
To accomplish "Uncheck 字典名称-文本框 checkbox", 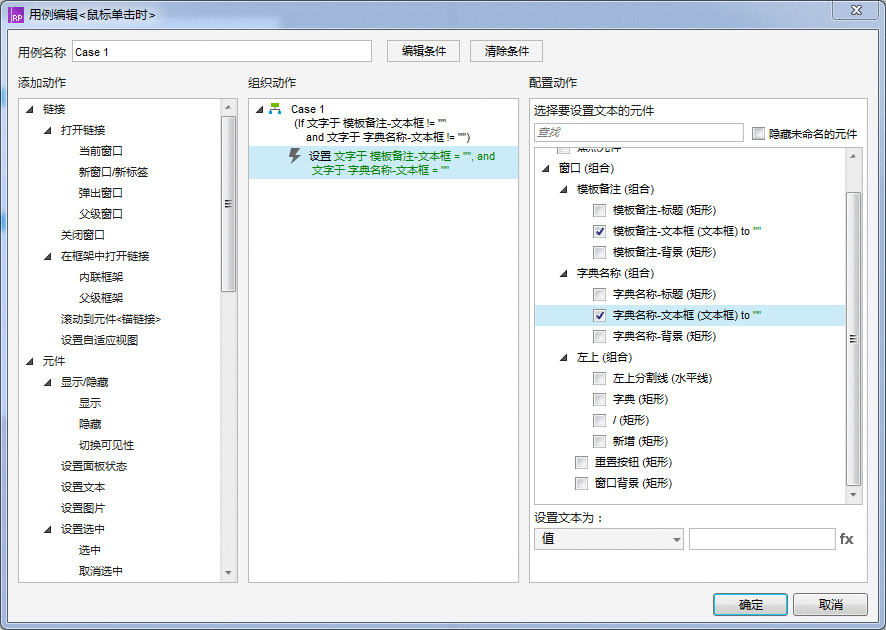I will [600, 315].
